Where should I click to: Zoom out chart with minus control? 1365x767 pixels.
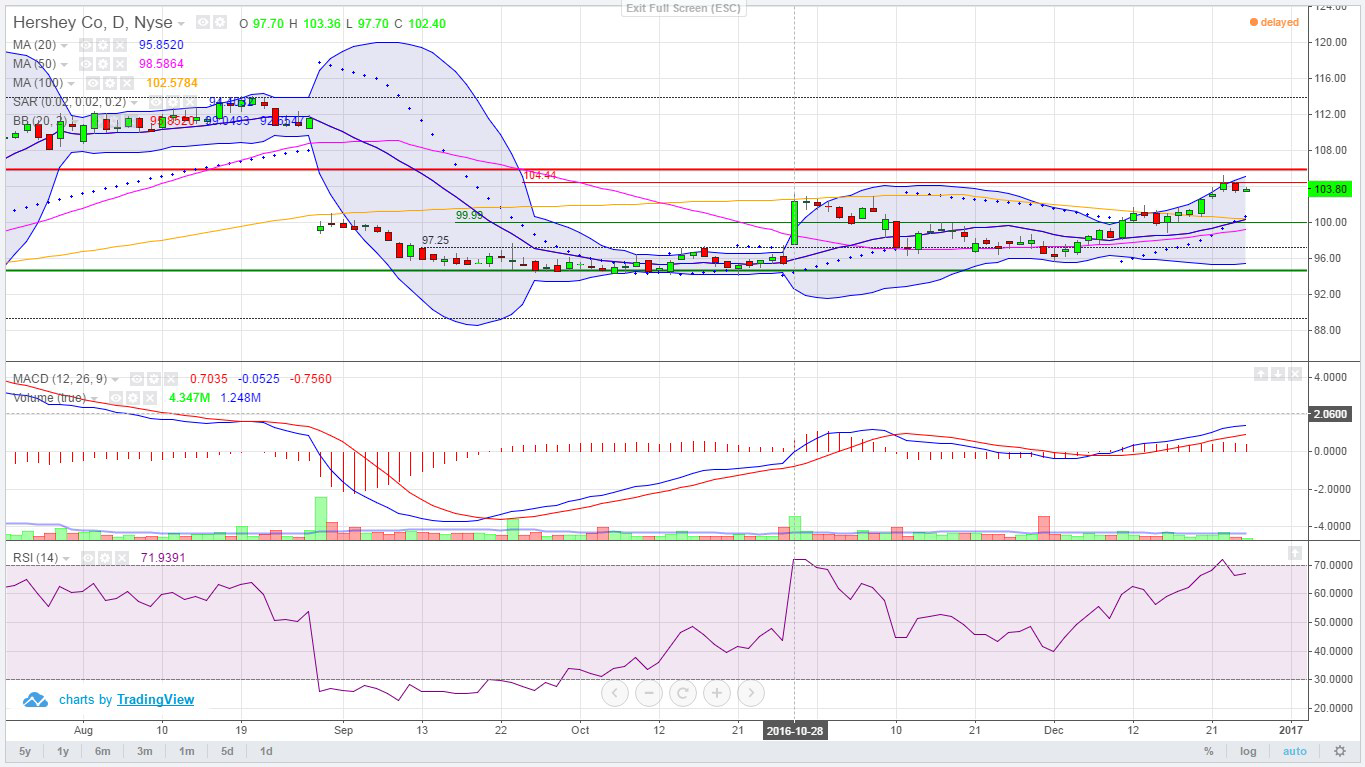649,692
